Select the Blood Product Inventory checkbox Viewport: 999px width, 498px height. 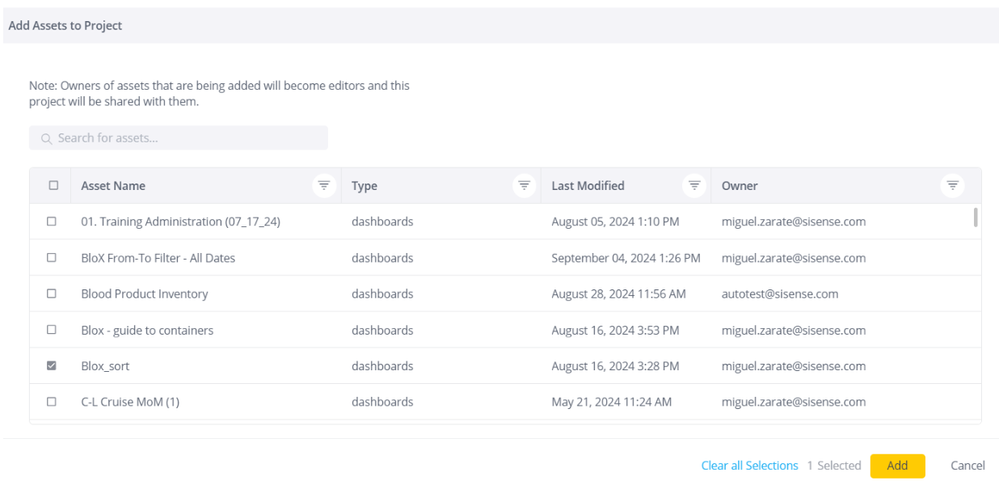[52, 294]
